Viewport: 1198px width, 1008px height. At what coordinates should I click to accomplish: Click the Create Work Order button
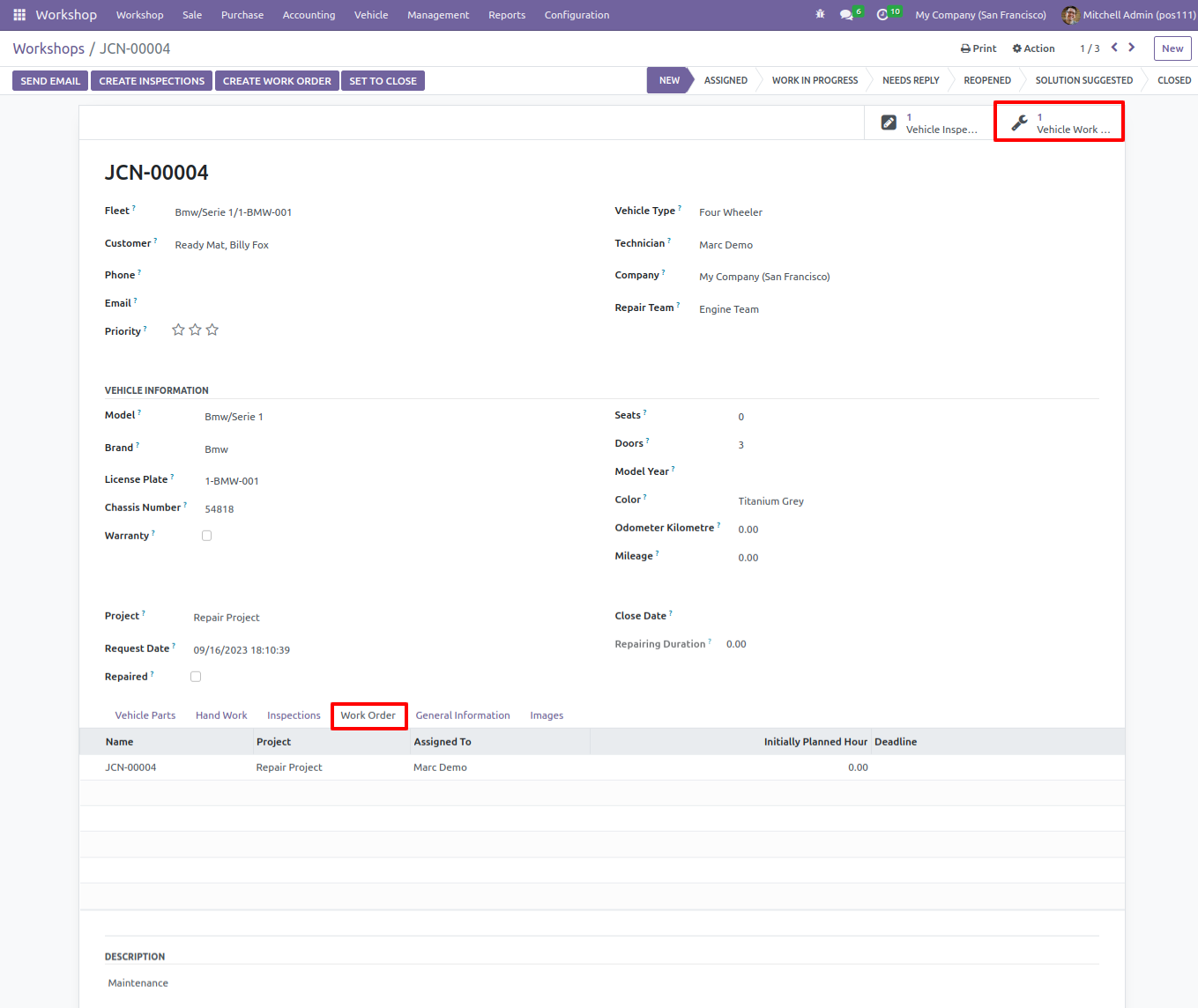277,81
